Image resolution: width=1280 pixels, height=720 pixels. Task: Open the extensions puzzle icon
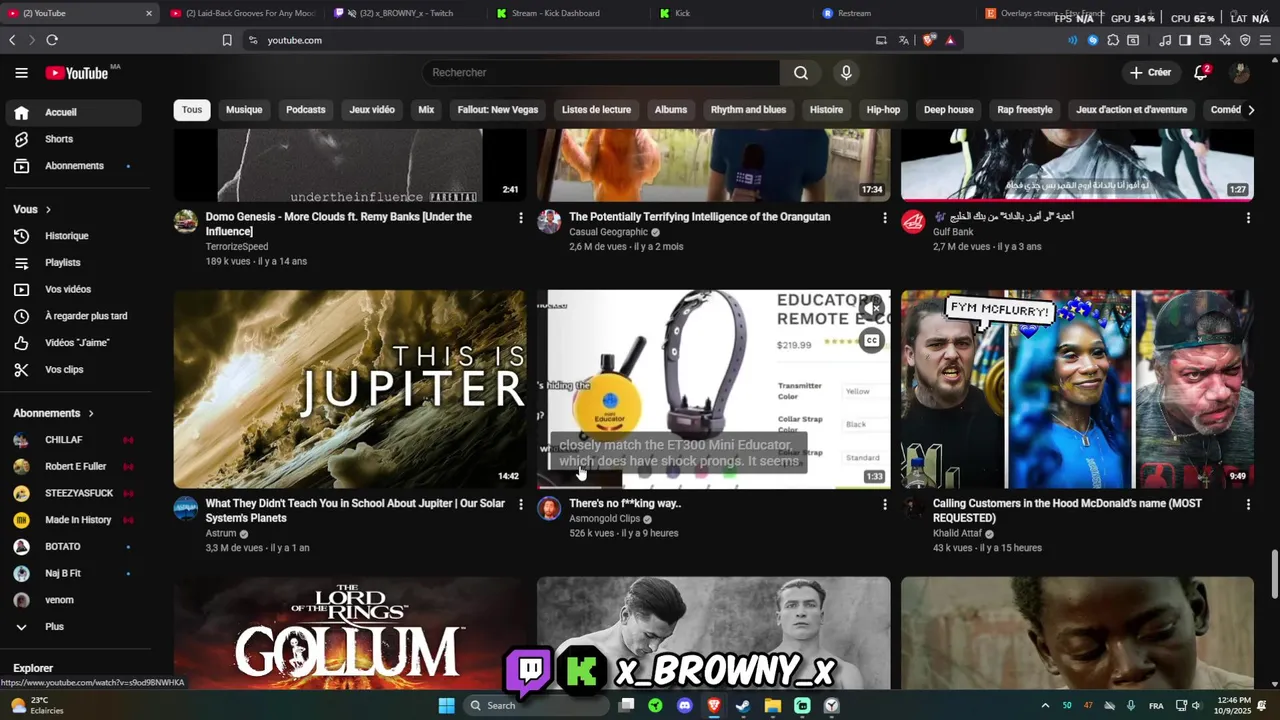click(1113, 40)
